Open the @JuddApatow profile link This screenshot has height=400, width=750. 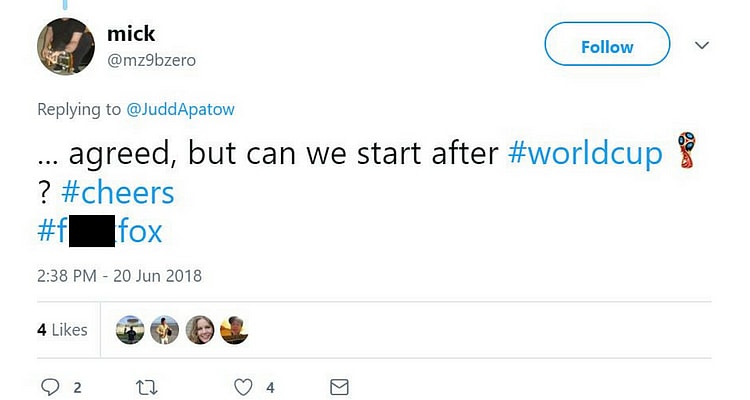click(x=181, y=109)
